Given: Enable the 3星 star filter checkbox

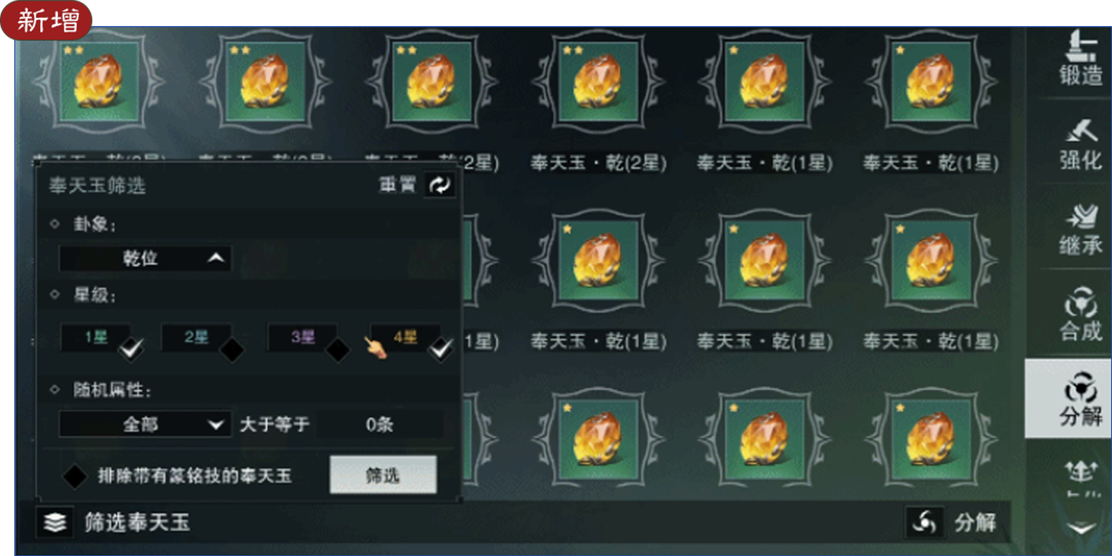Looking at the screenshot, I should pos(338,348).
